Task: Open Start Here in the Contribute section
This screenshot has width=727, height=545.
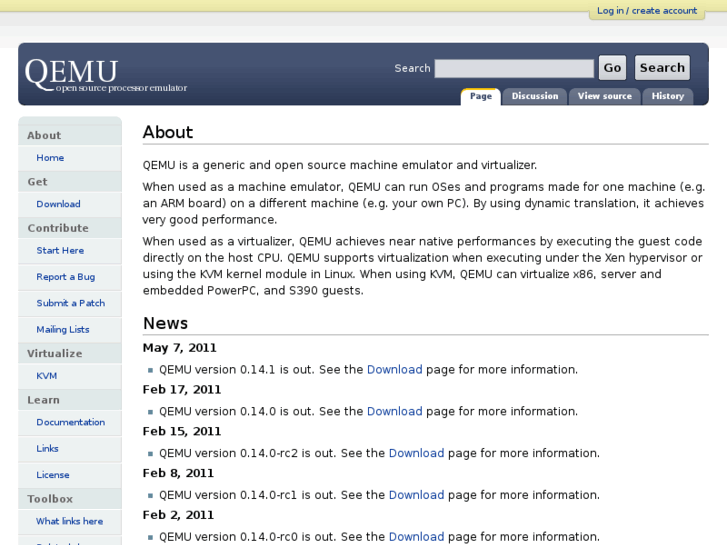Action: click(x=60, y=250)
